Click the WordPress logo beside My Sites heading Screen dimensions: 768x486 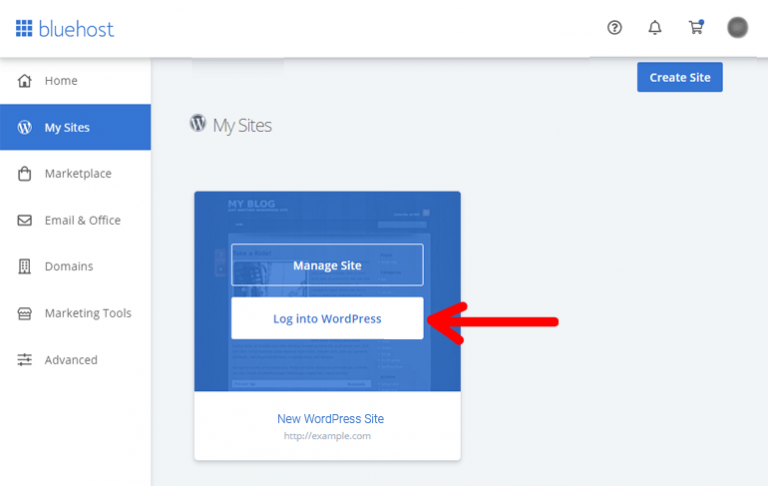[198, 123]
